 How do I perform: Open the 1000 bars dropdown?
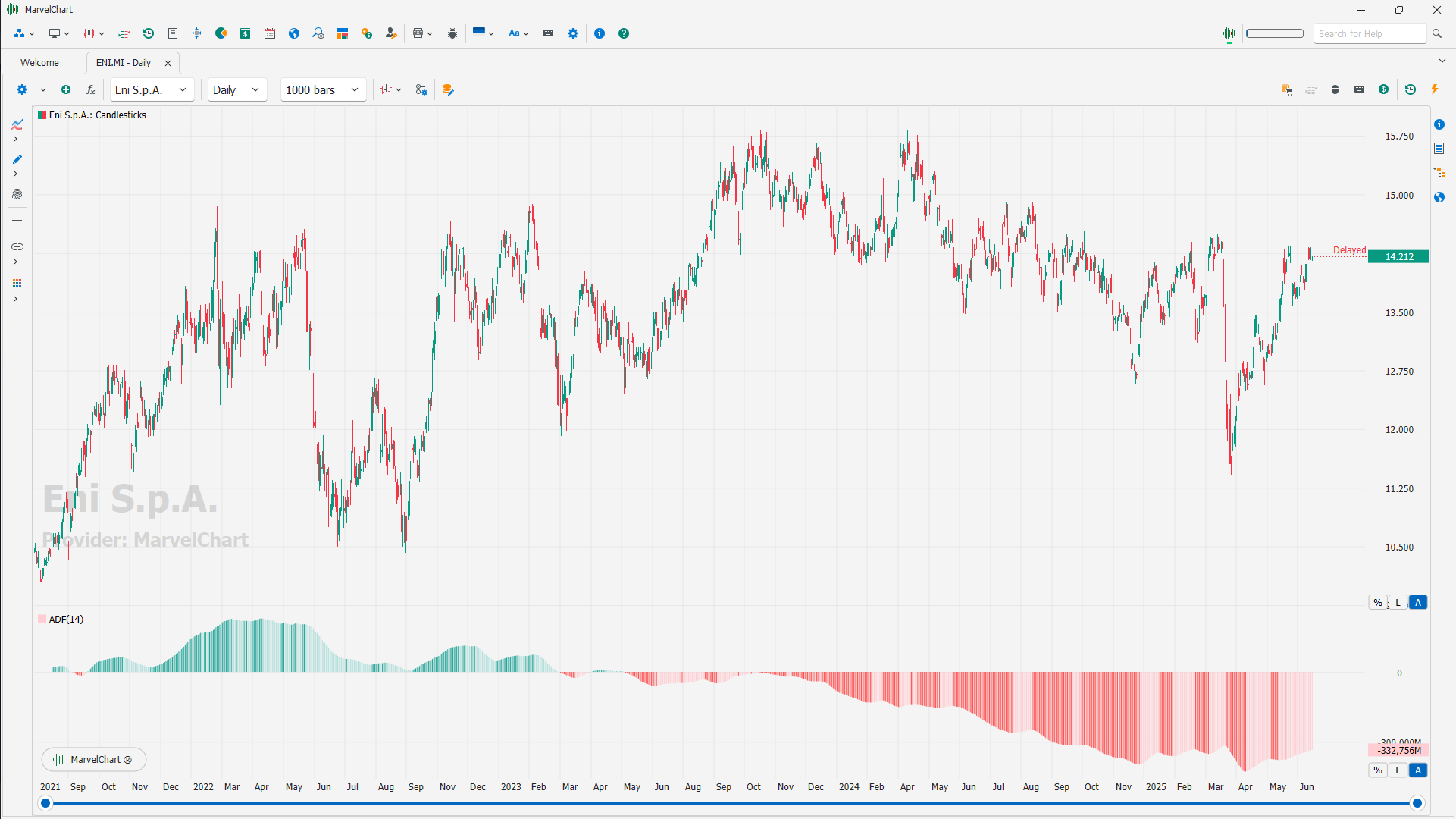(x=323, y=89)
